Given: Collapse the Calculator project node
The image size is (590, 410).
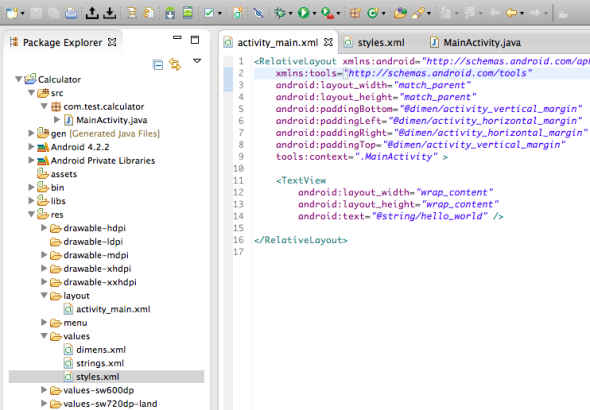Looking at the screenshot, I should tap(18, 79).
